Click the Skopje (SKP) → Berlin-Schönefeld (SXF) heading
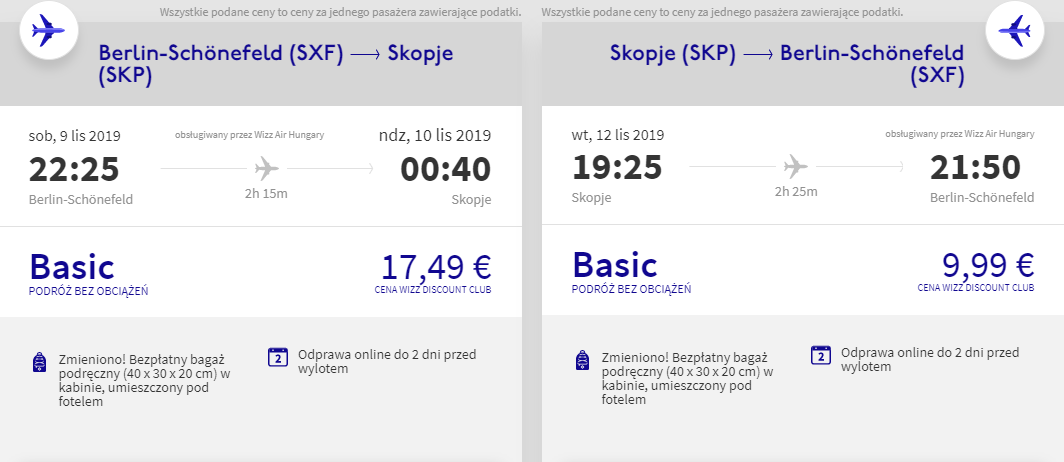Image resolution: width=1064 pixels, height=462 pixels. pyautogui.click(x=787, y=64)
